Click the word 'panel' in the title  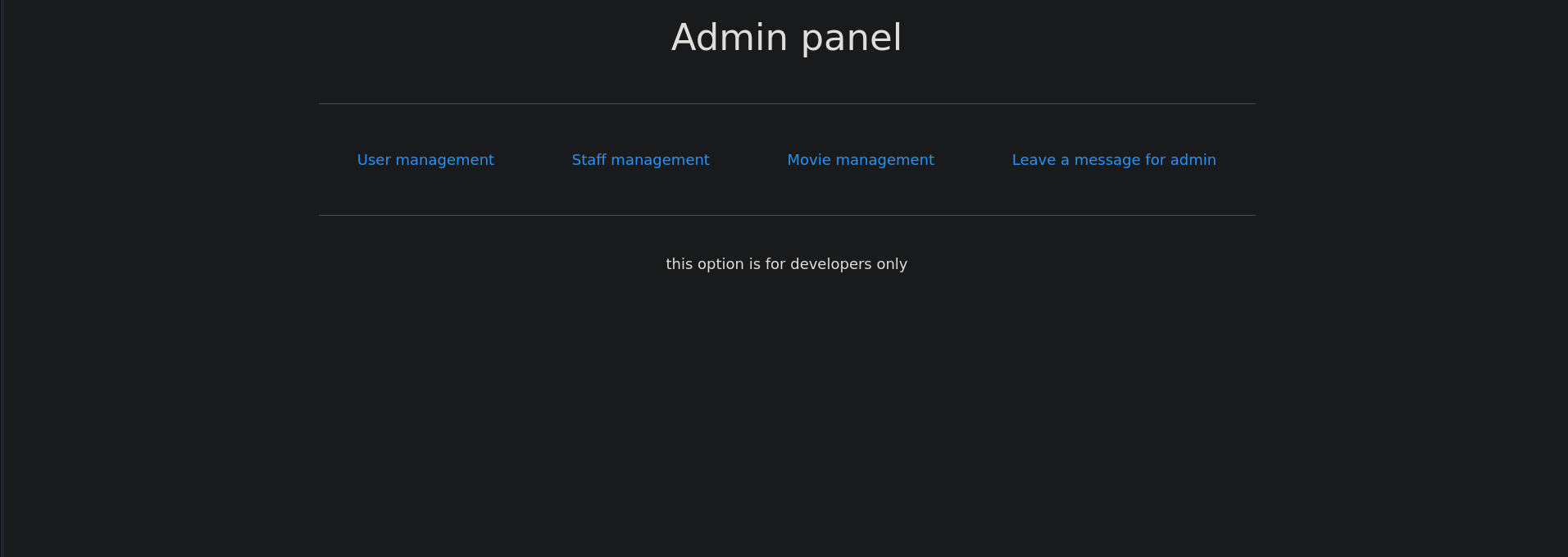click(851, 38)
